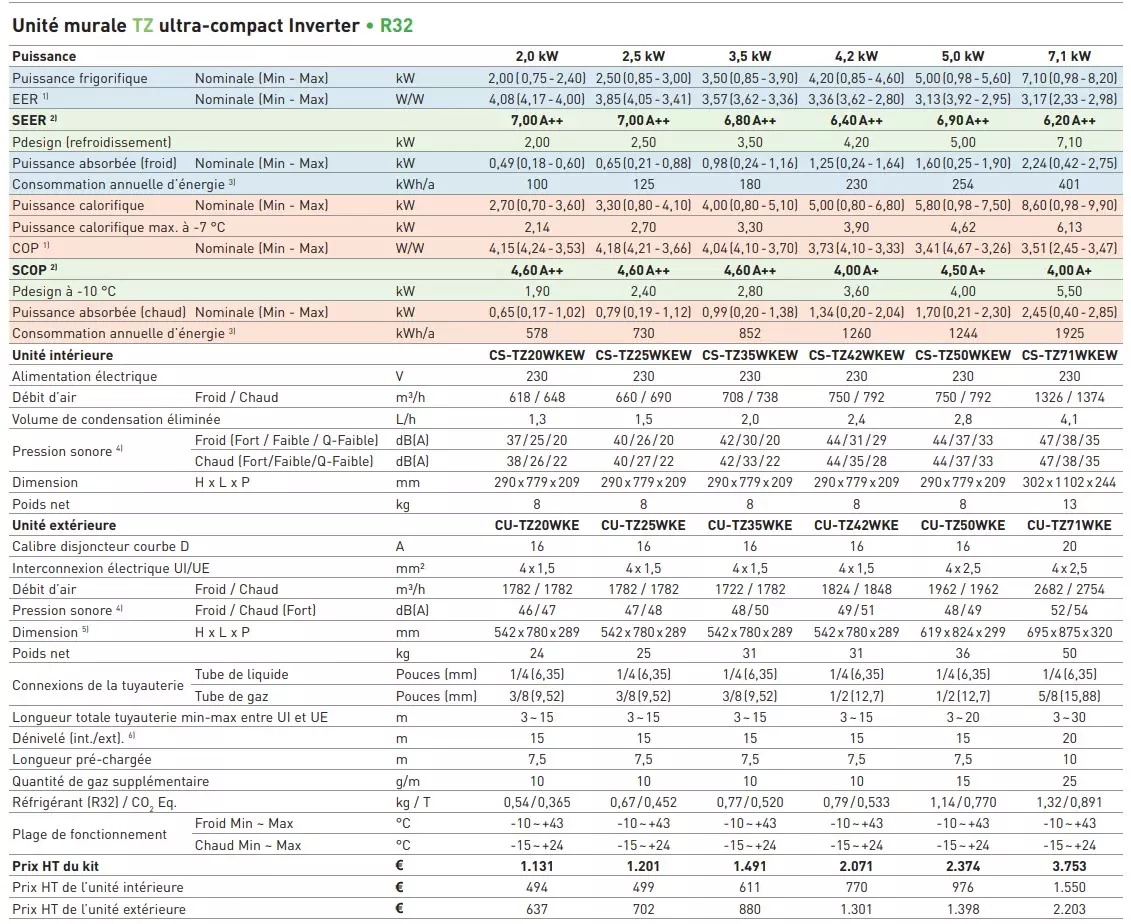This screenshot has height=924, width=1131.
Task: Click the green R32 text in the title
Action: point(395,25)
